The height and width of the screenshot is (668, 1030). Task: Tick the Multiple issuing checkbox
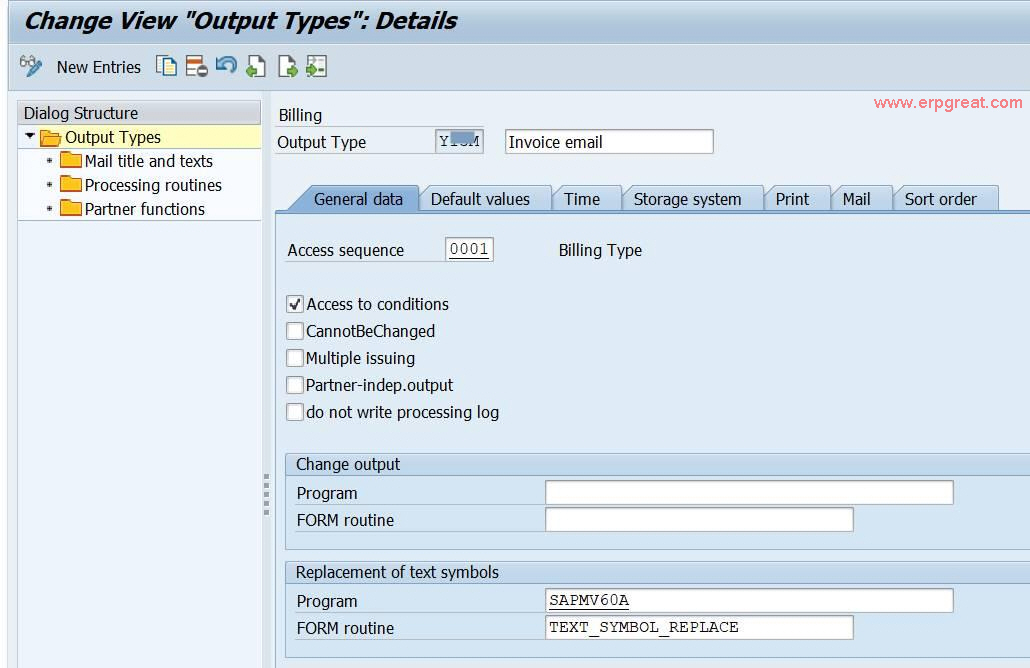click(x=295, y=358)
